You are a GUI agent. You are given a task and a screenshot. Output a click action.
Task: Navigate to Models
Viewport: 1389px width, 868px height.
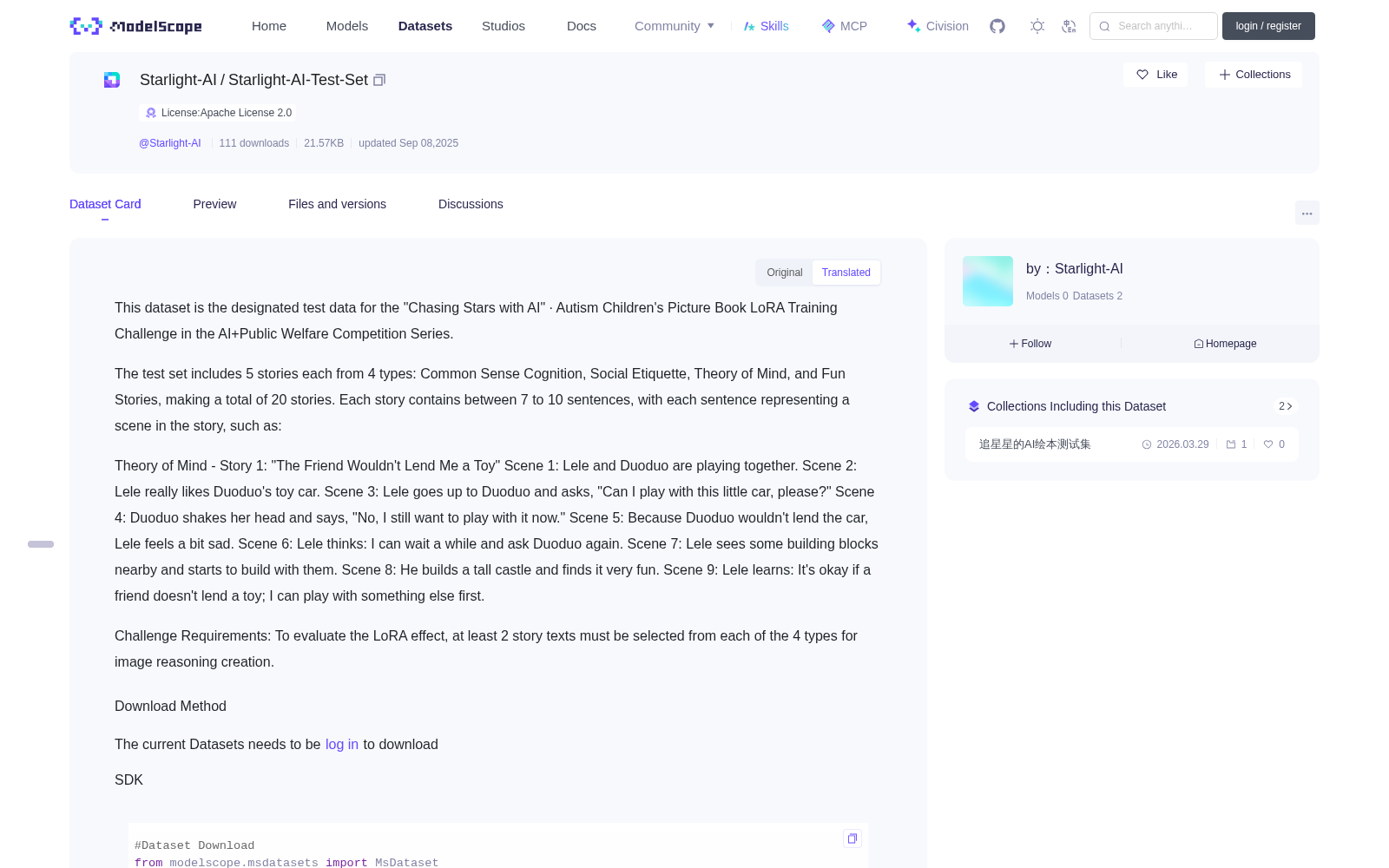coord(347,26)
